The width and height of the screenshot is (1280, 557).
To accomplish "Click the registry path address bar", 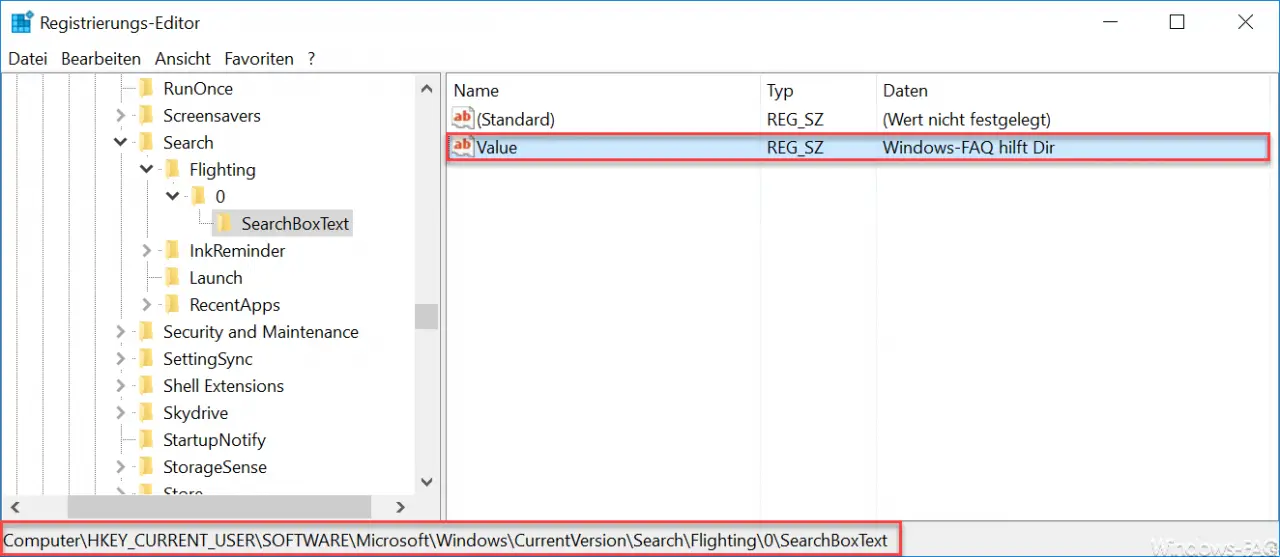I will click(446, 540).
